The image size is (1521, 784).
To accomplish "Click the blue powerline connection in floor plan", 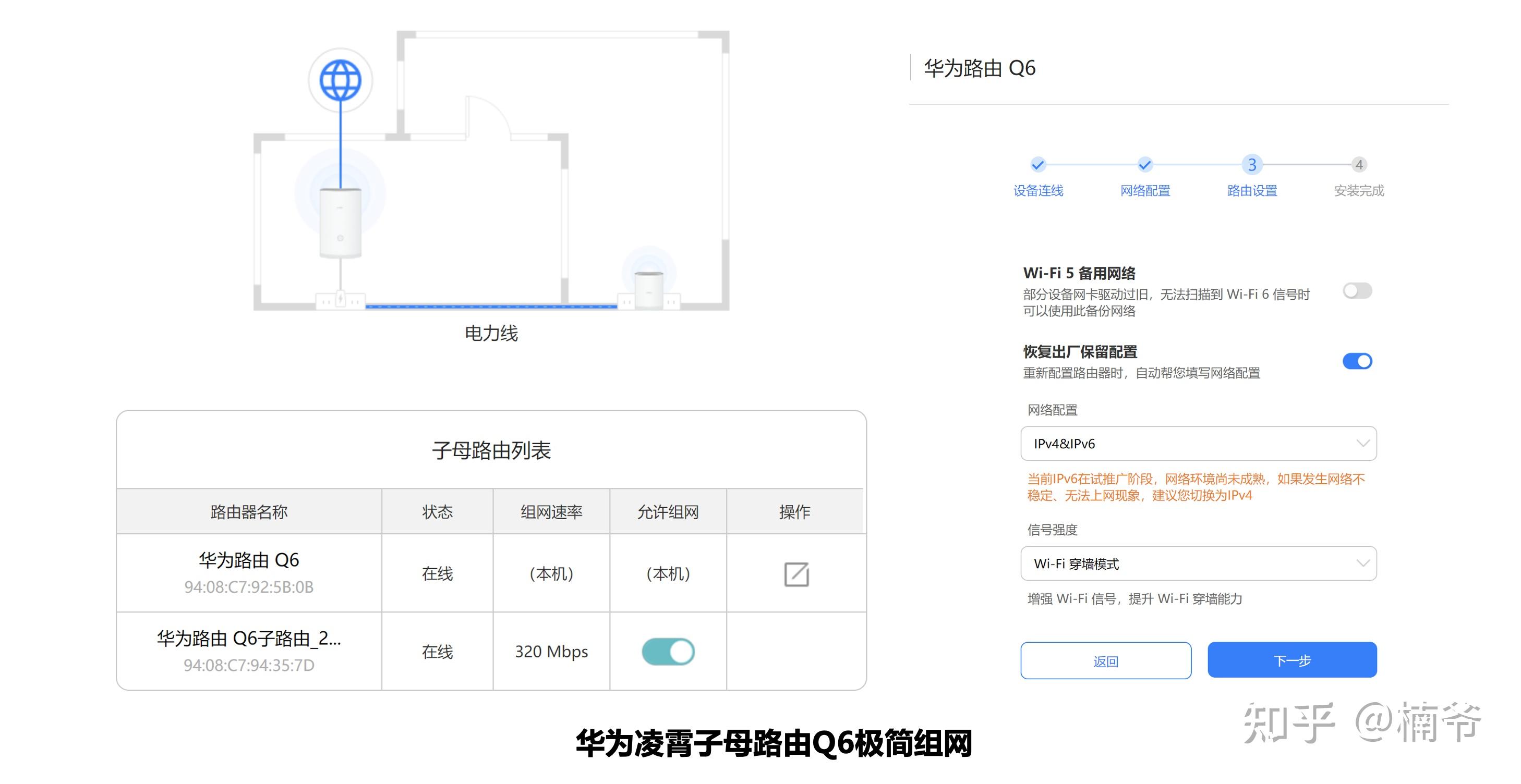I will coord(491,306).
